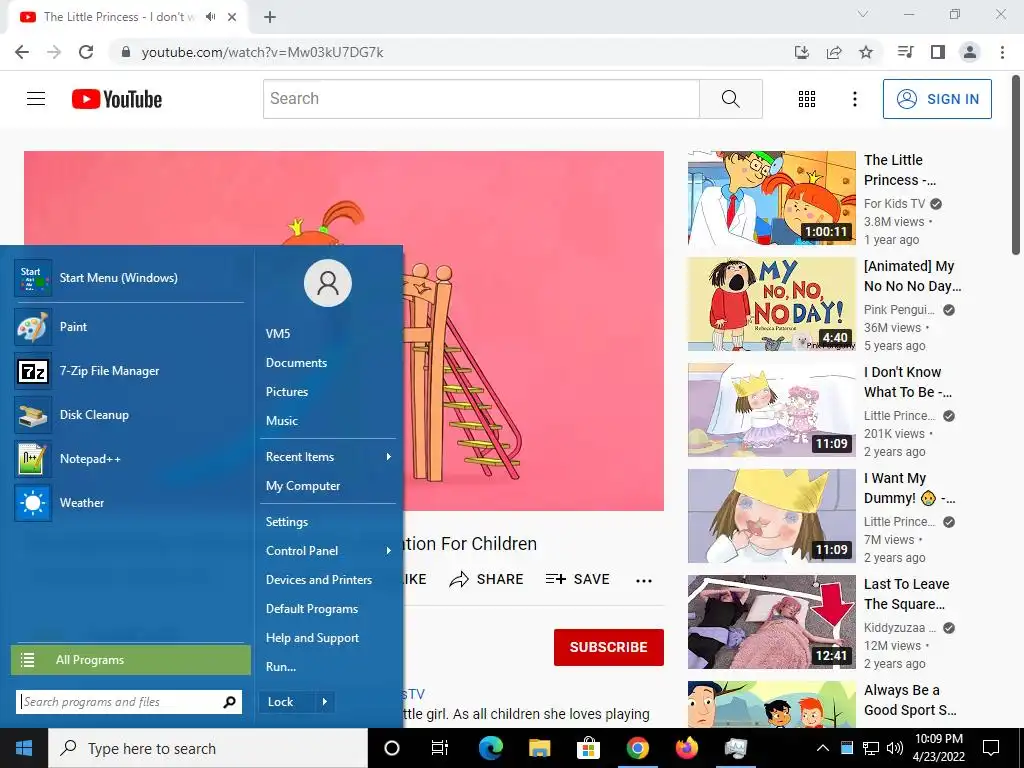Screen dimensions: 1024x768
Task: Open the YouTube apps grid icon
Action: pos(807,99)
